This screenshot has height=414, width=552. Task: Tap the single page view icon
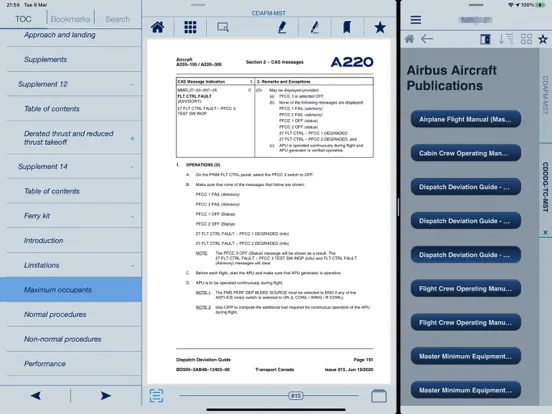pyautogui.click(x=379, y=396)
